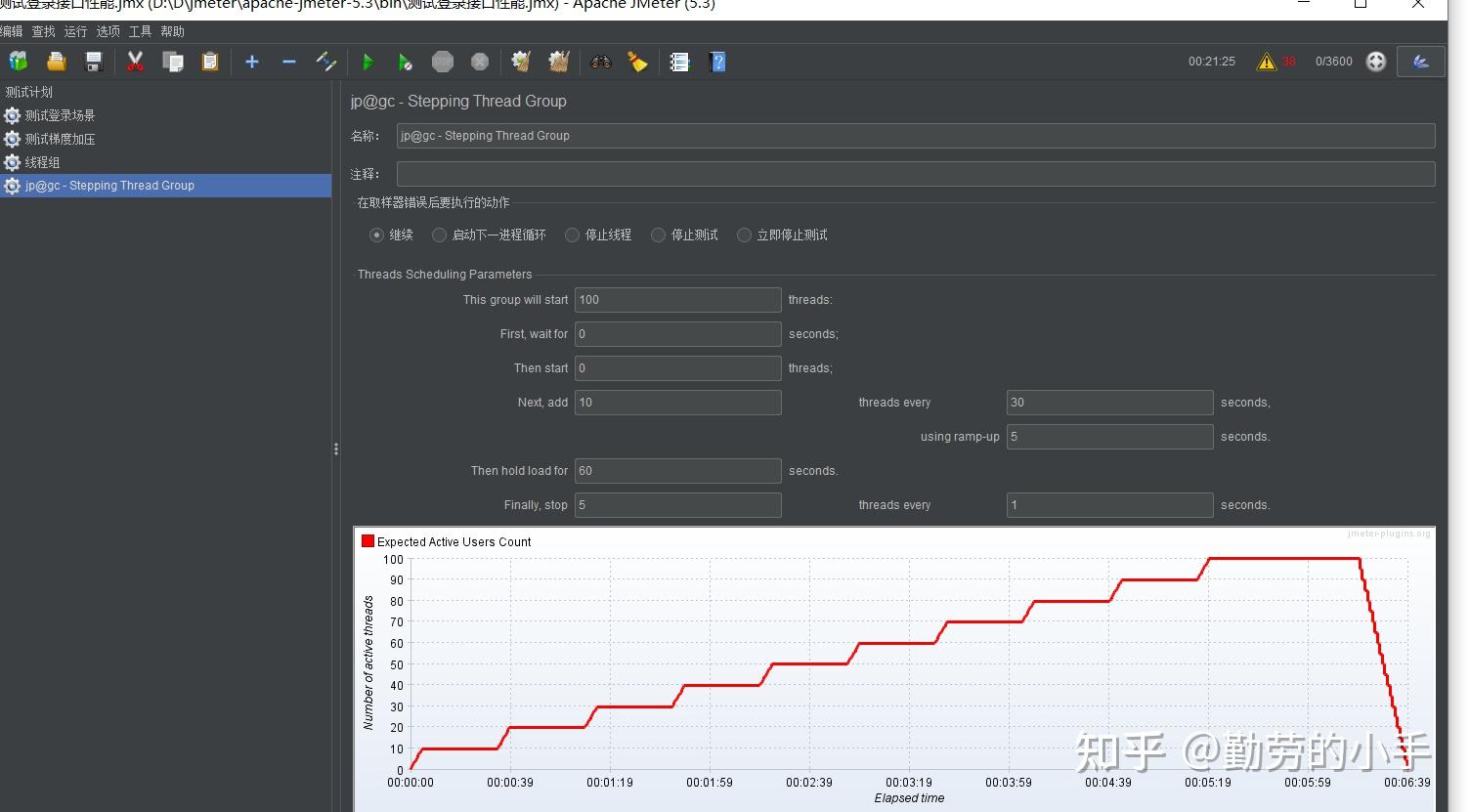Select 测试梯度加压 in the tree
Viewport: 1470px width, 812px height.
pos(60,139)
